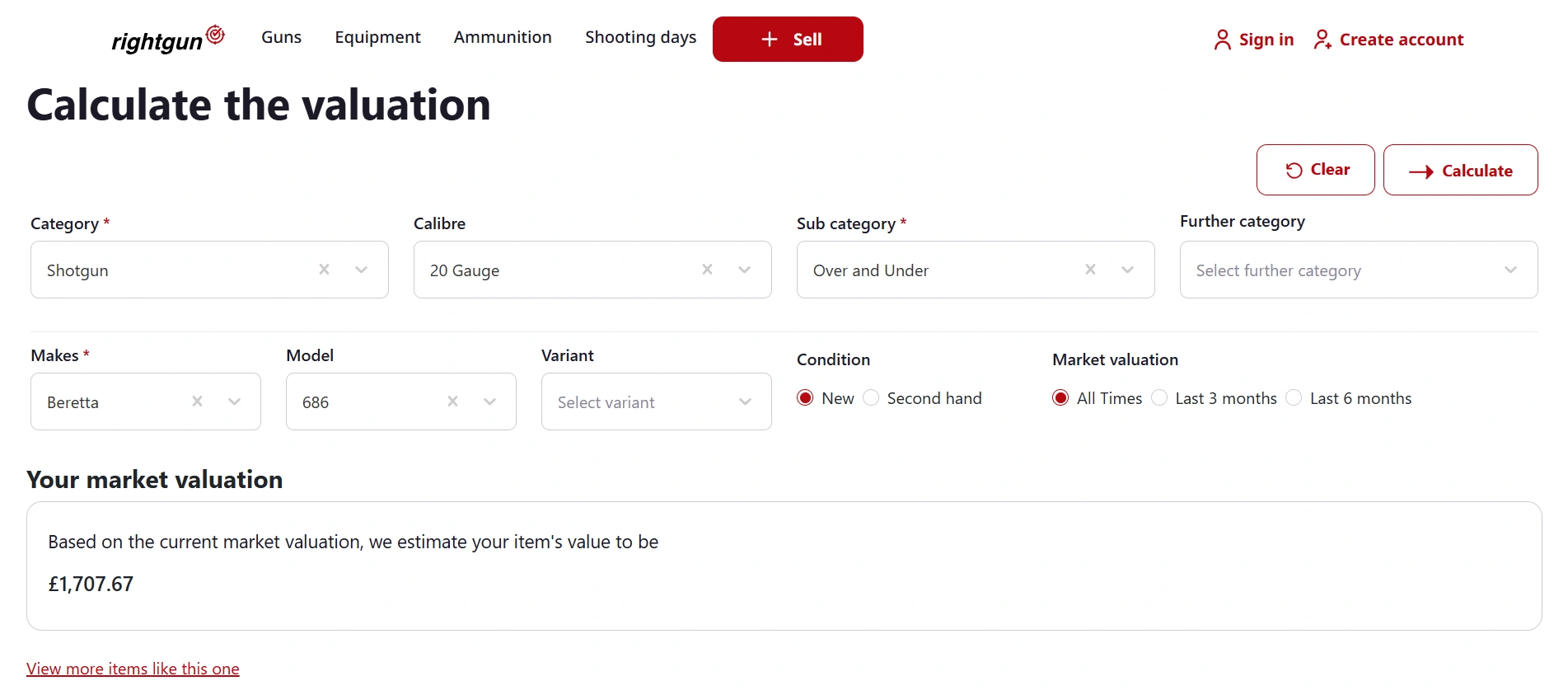This screenshot has height=695, width=1568.
Task: Open the Shooting days menu
Action: (640, 38)
